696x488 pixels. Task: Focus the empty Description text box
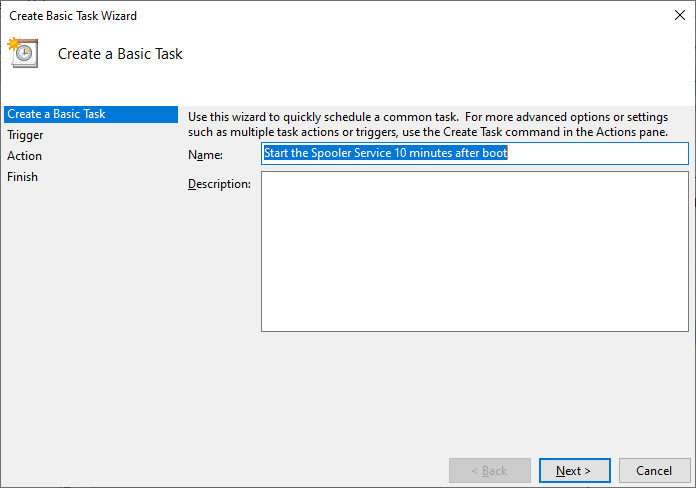point(475,251)
